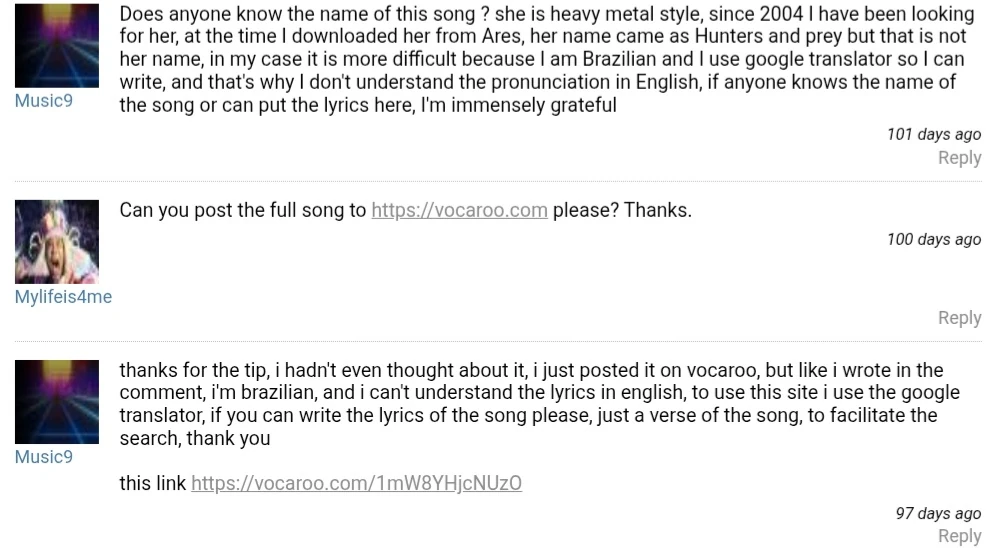994x548 pixels.
Task: Click the '97 days ago' timestamp
Action: (937, 513)
